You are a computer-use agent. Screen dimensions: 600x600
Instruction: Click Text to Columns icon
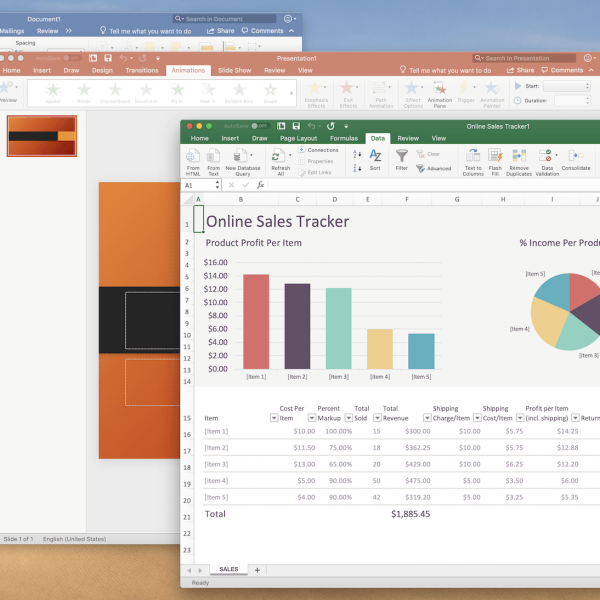[x=473, y=156]
